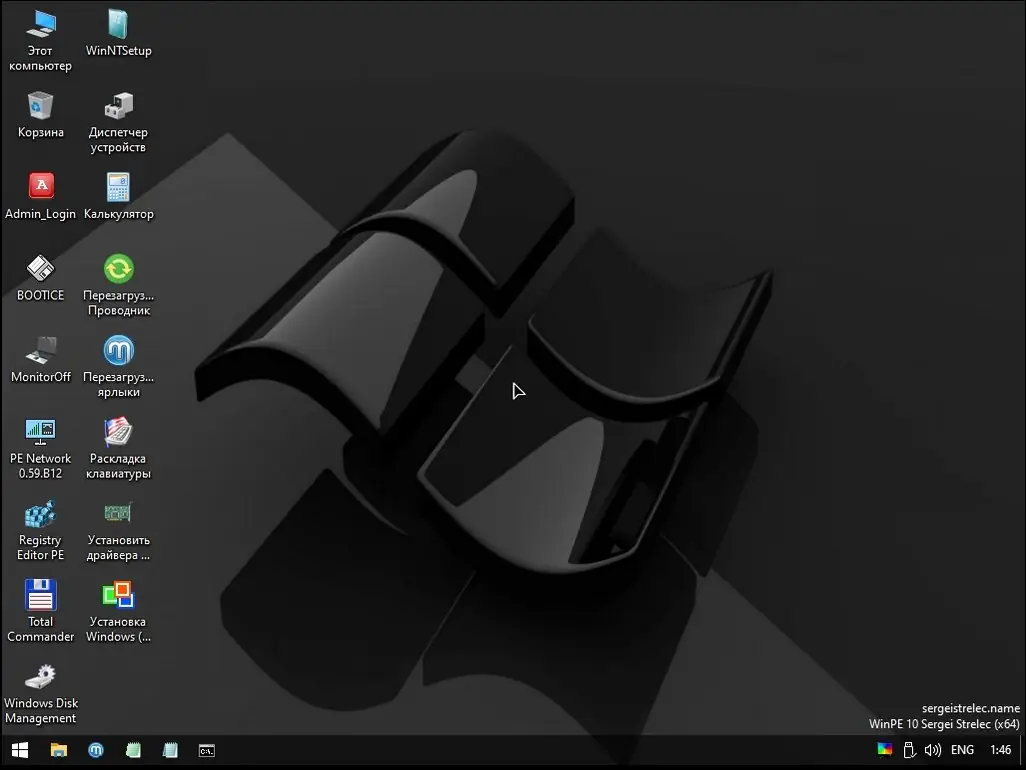Click the Перезагруз... Проводник icon
The width and height of the screenshot is (1026, 770).
pyautogui.click(x=118, y=285)
